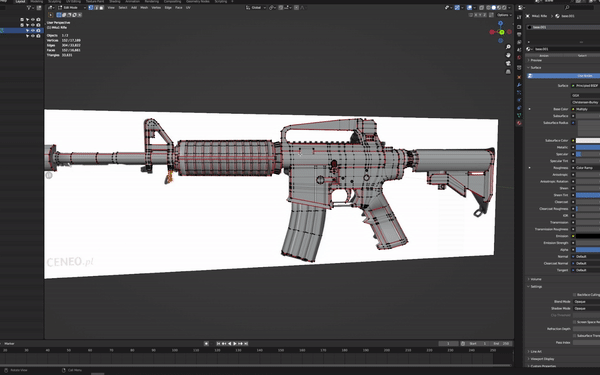Select the Tweak select tool icon
The height and width of the screenshot is (375, 600).
tap(51, 15)
